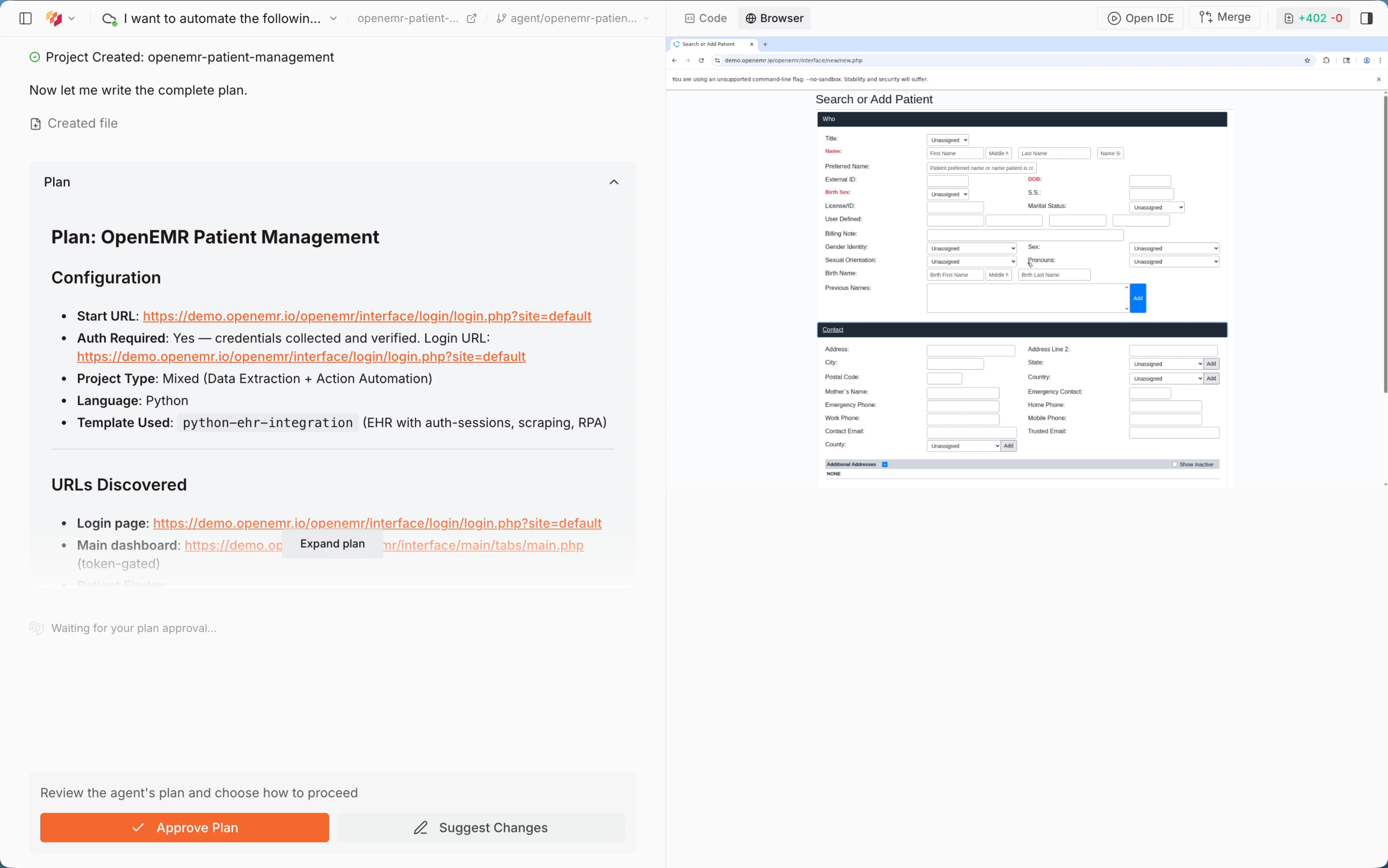Switch to the Browser tab

pyautogui.click(x=774, y=18)
